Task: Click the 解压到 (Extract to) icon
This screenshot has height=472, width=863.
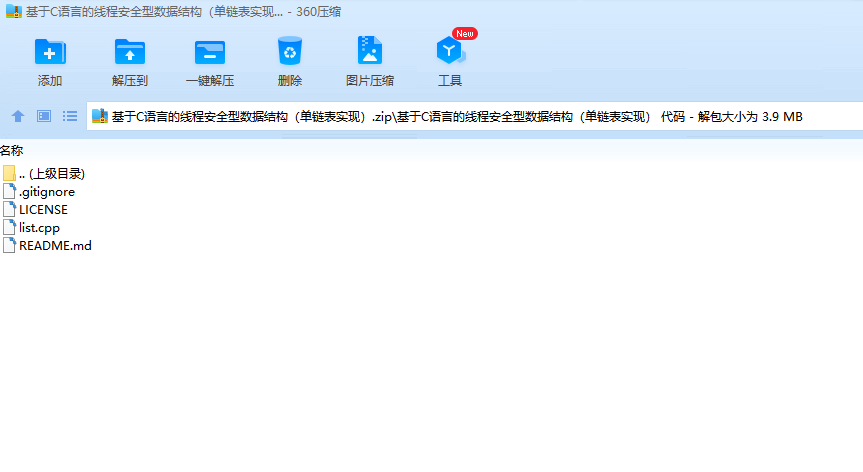Action: click(x=130, y=52)
